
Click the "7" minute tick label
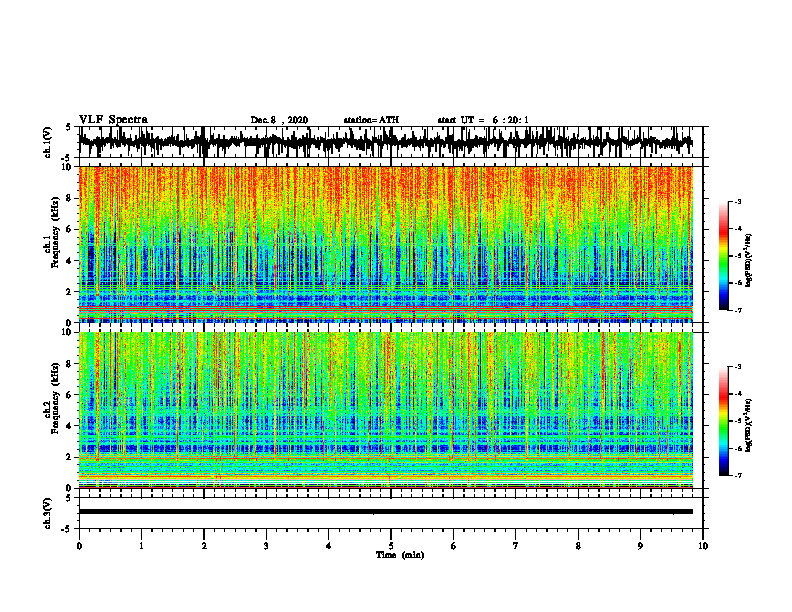click(x=516, y=546)
